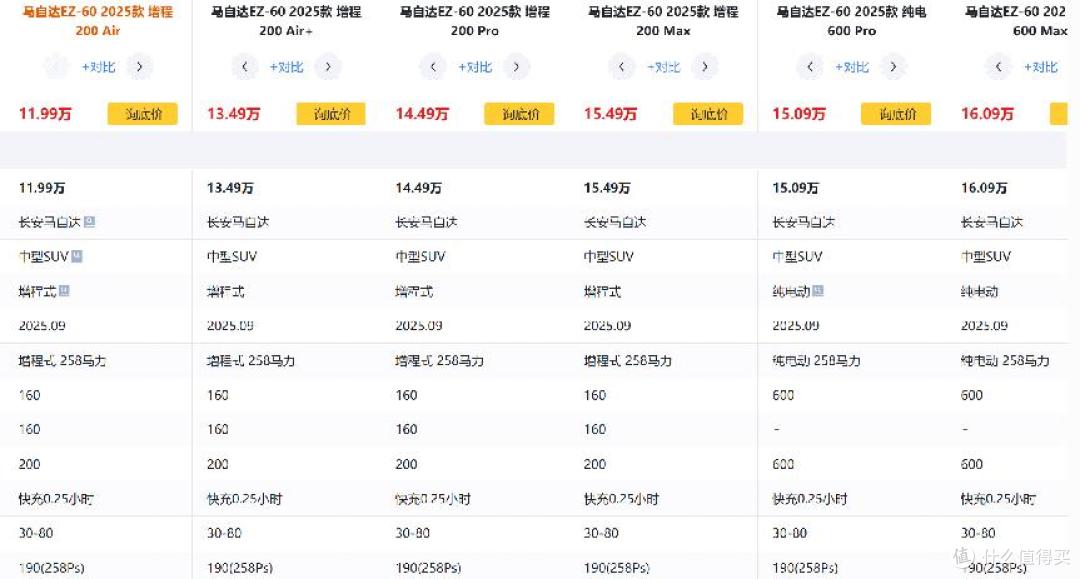Viewport: 1080px width, 579px height.
Task: Click 询底价 button next to 15.09万
Action: coord(896,114)
